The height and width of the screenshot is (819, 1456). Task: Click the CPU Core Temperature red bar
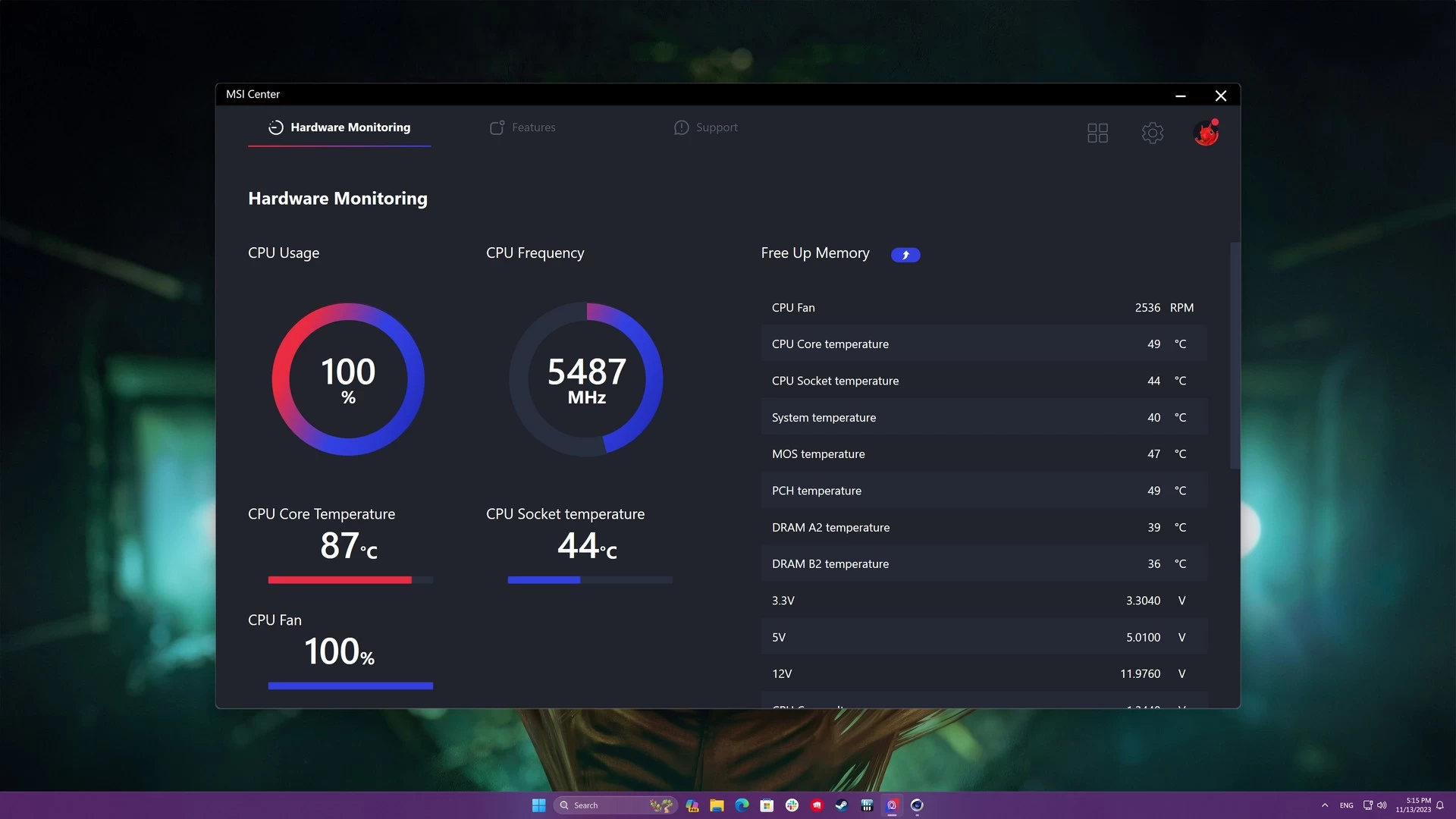pyautogui.click(x=340, y=580)
